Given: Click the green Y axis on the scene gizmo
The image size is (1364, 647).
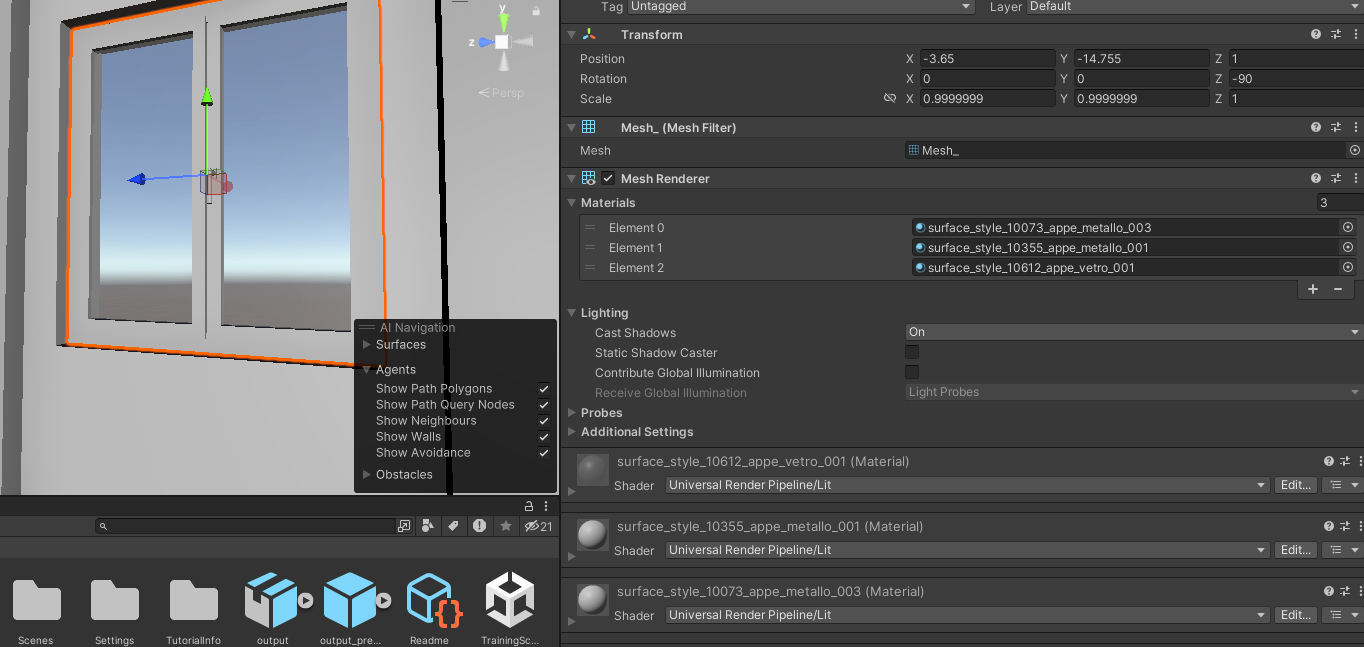Looking at the screenshot, I should pos(503,18).
